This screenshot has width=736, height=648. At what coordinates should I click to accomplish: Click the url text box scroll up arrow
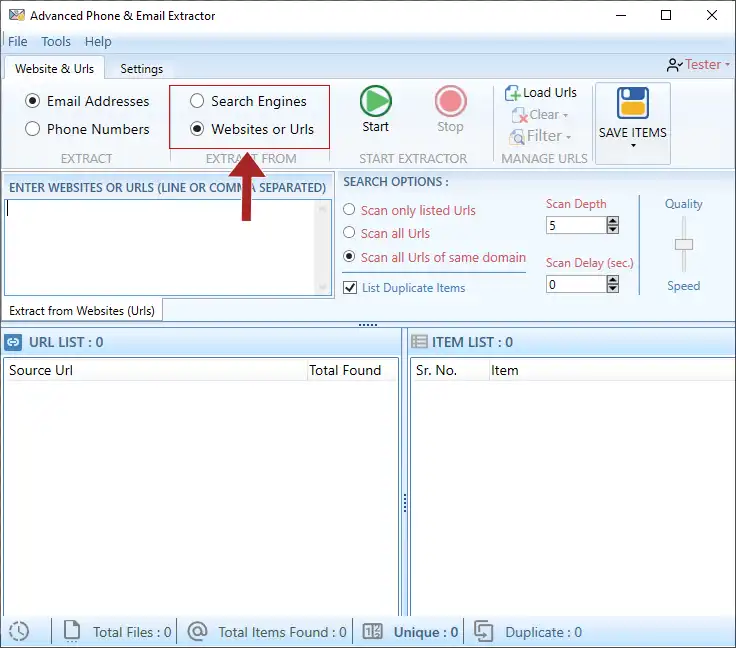323,208
